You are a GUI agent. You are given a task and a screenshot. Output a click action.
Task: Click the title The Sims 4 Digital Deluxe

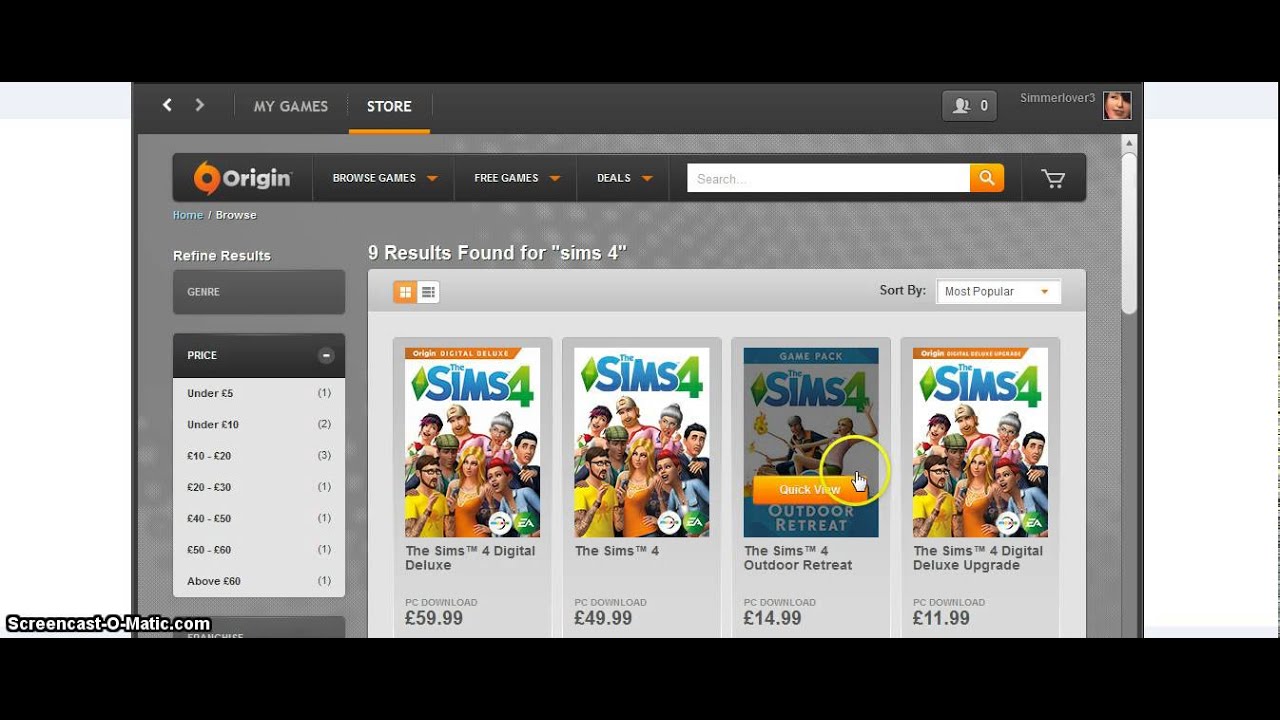point(470,558)
